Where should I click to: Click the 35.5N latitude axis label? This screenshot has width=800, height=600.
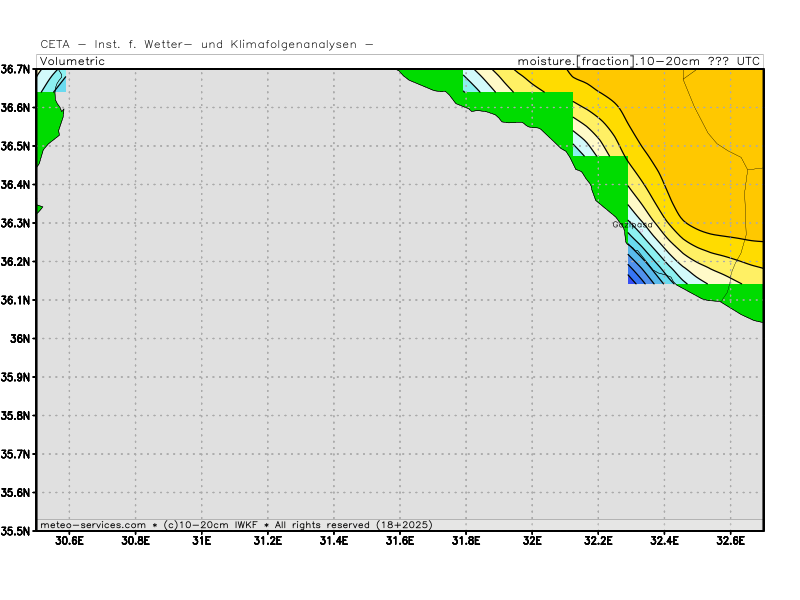pos(15,531)
